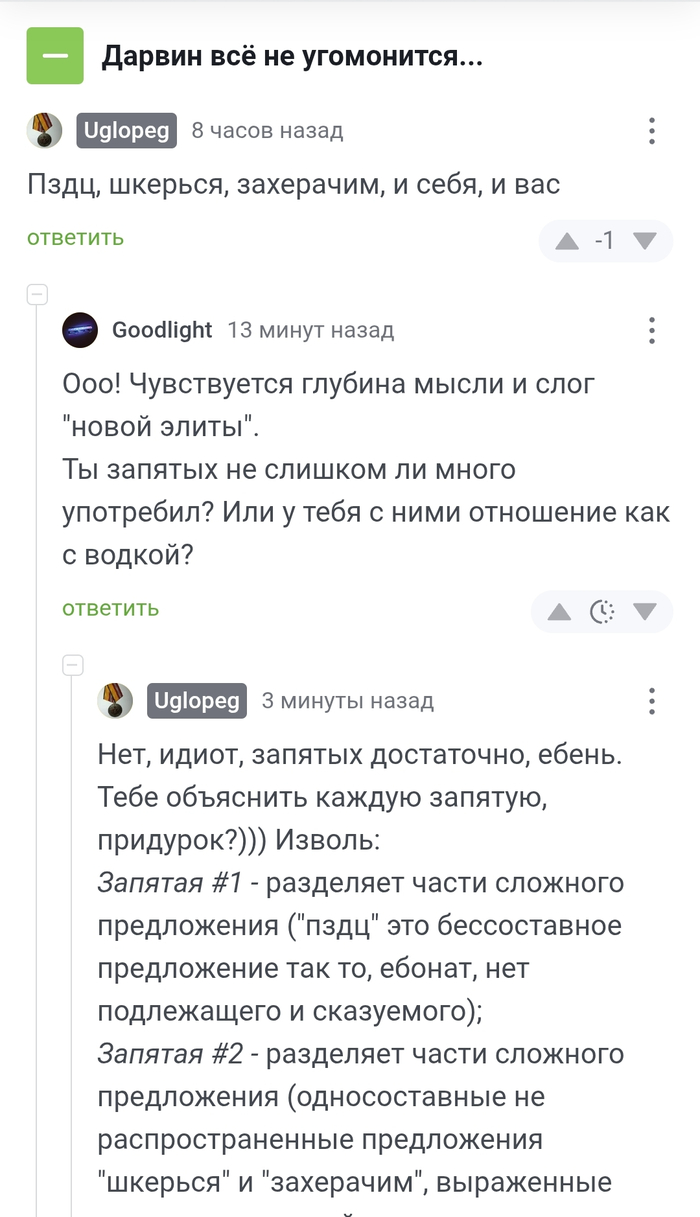The image size is (700, 1217).
Task: Reply to Uglopeg's top comment
Action: coord(76,237)
